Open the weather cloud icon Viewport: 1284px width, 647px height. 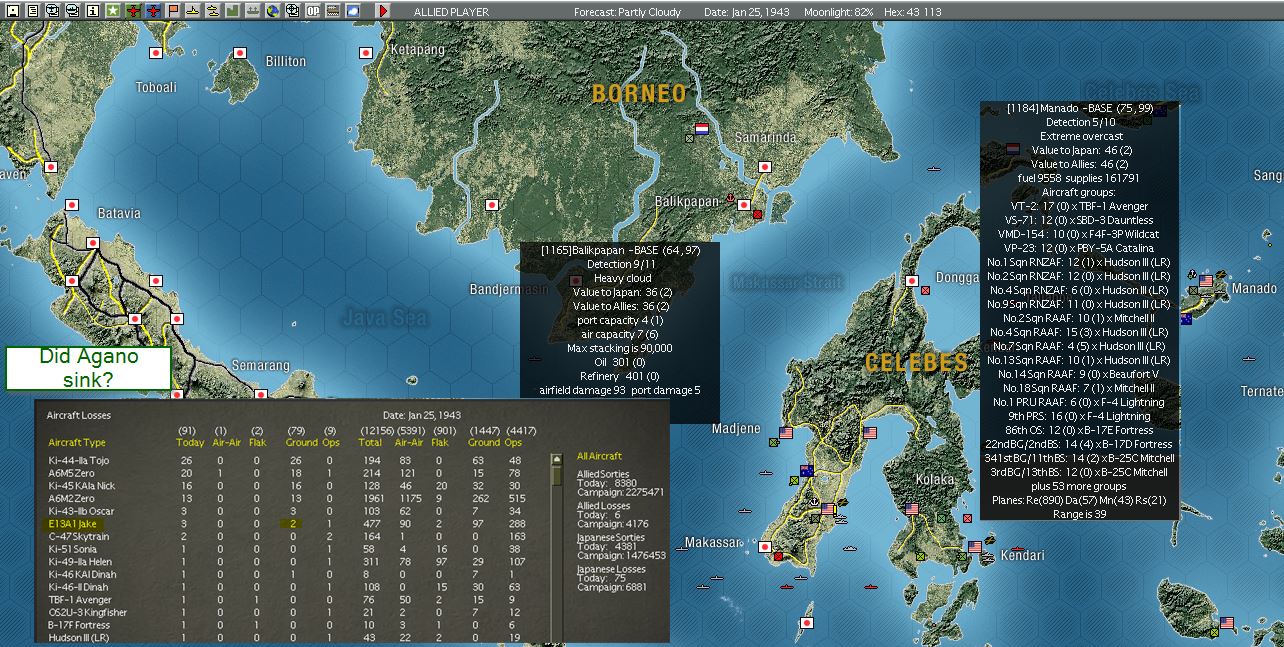(353, 11)
